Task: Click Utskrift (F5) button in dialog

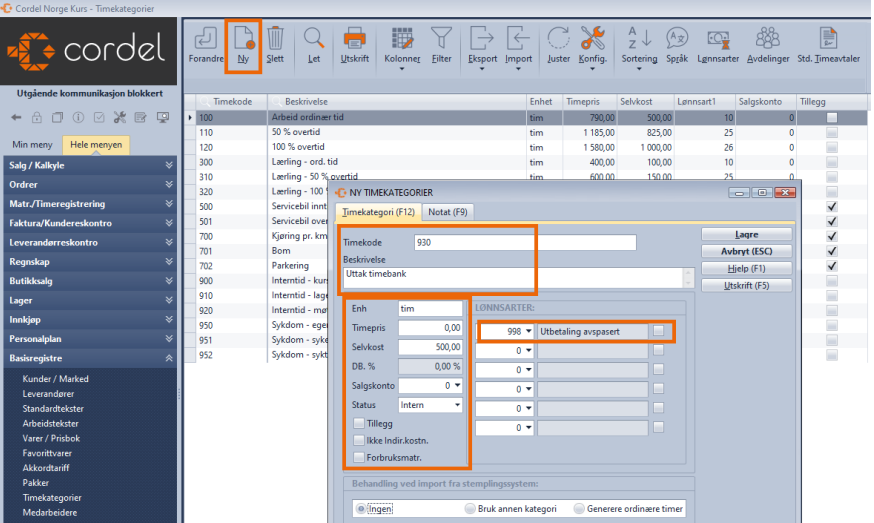Action: coord(746,285)
